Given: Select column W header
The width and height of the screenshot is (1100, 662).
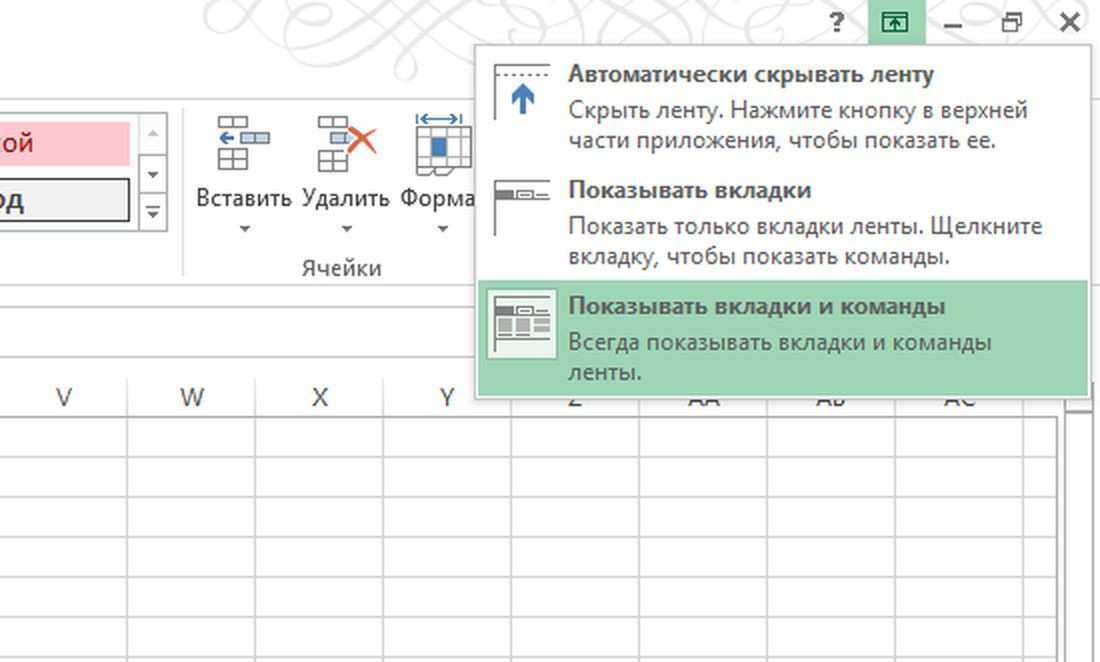Looking at the screenshot, I should tap(192, 397).
